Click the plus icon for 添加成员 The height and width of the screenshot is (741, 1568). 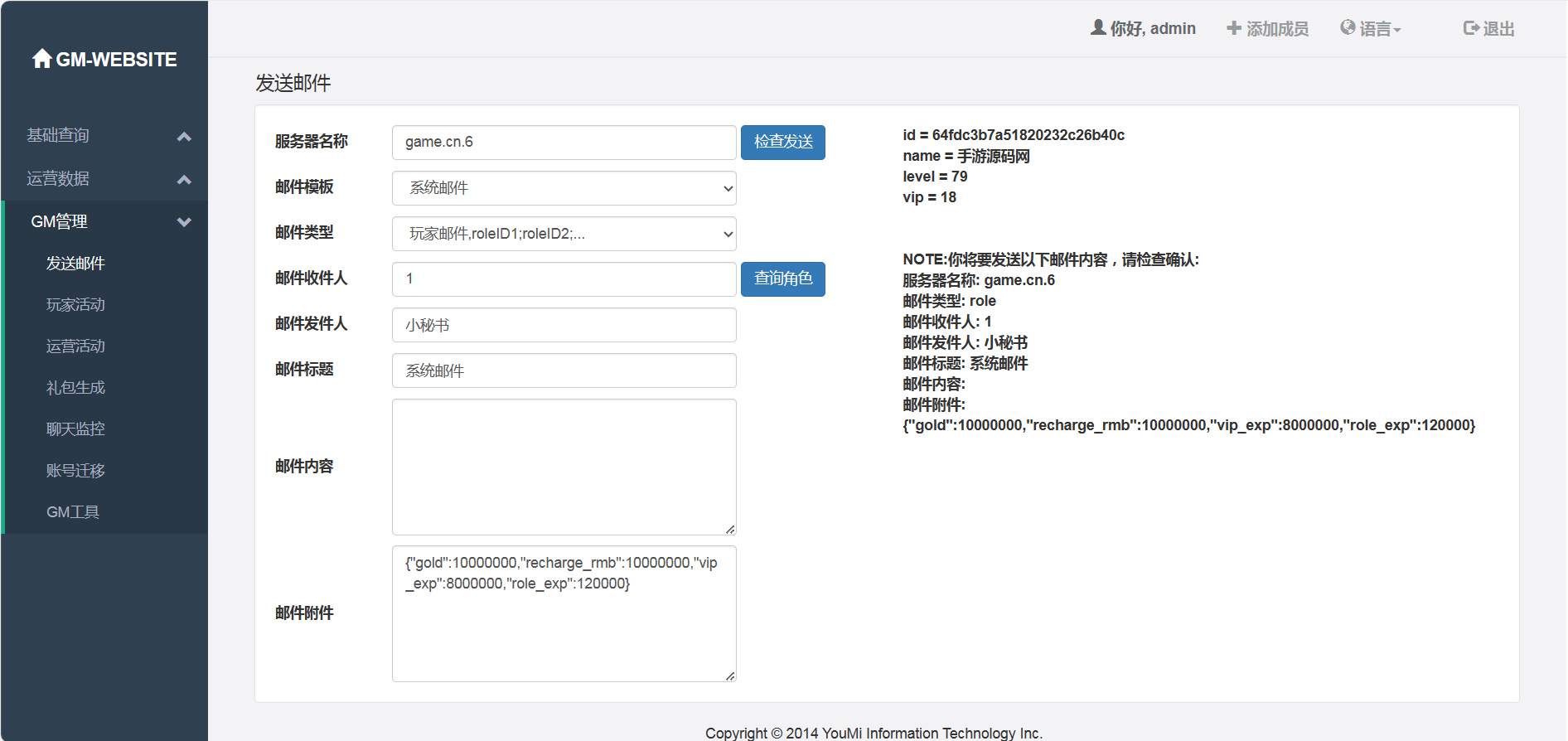pos(1234,28)
